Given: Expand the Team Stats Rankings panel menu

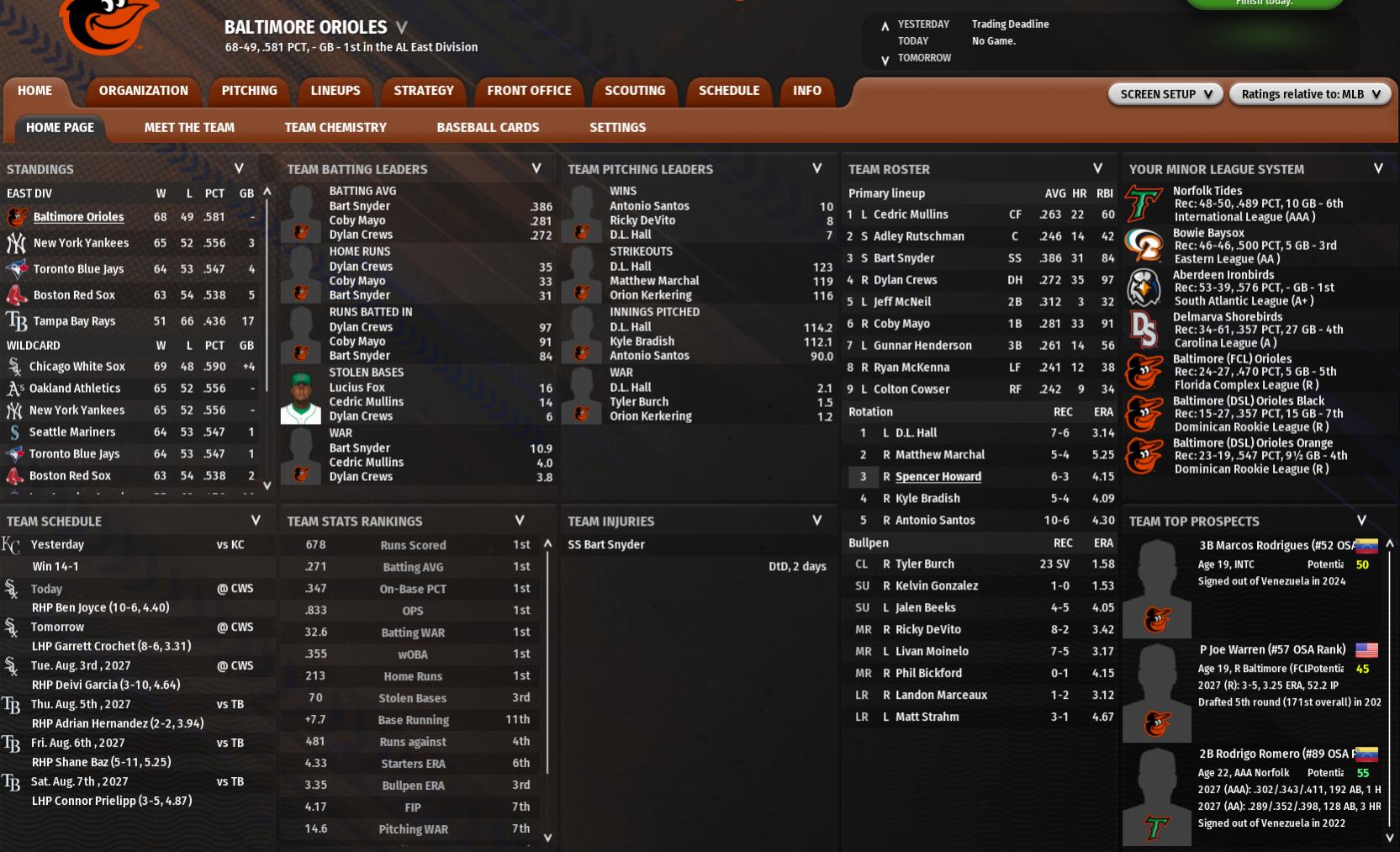Looking at the screenshot, I should [520, 521].
